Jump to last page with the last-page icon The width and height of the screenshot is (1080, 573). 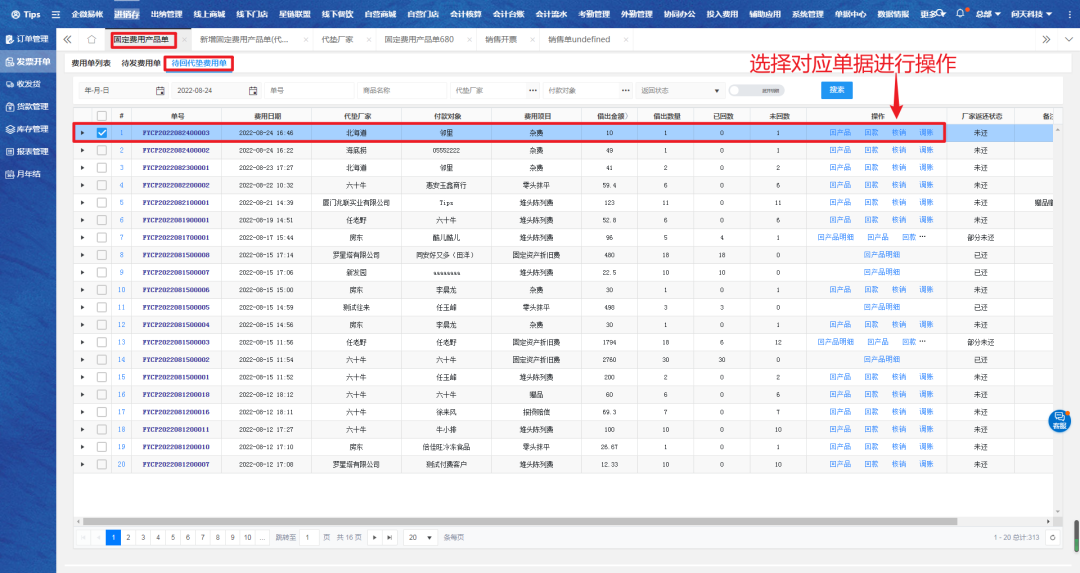(389, 537)
